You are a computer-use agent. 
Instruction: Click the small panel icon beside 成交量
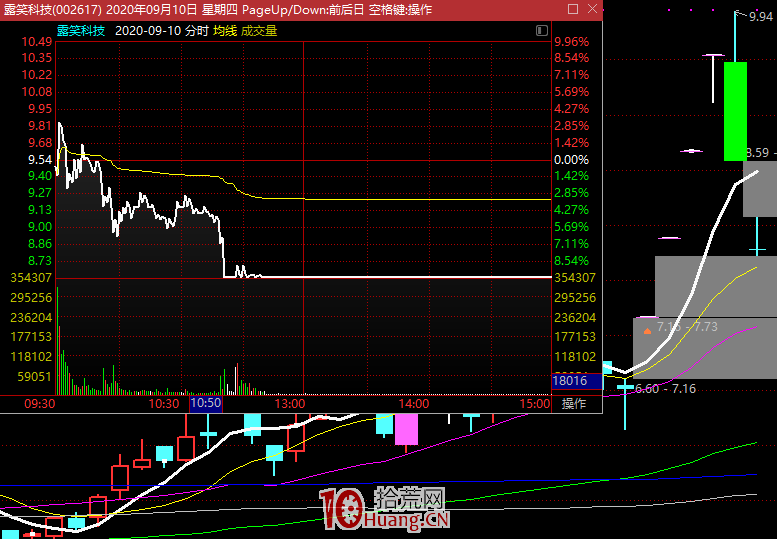[541, 31]
